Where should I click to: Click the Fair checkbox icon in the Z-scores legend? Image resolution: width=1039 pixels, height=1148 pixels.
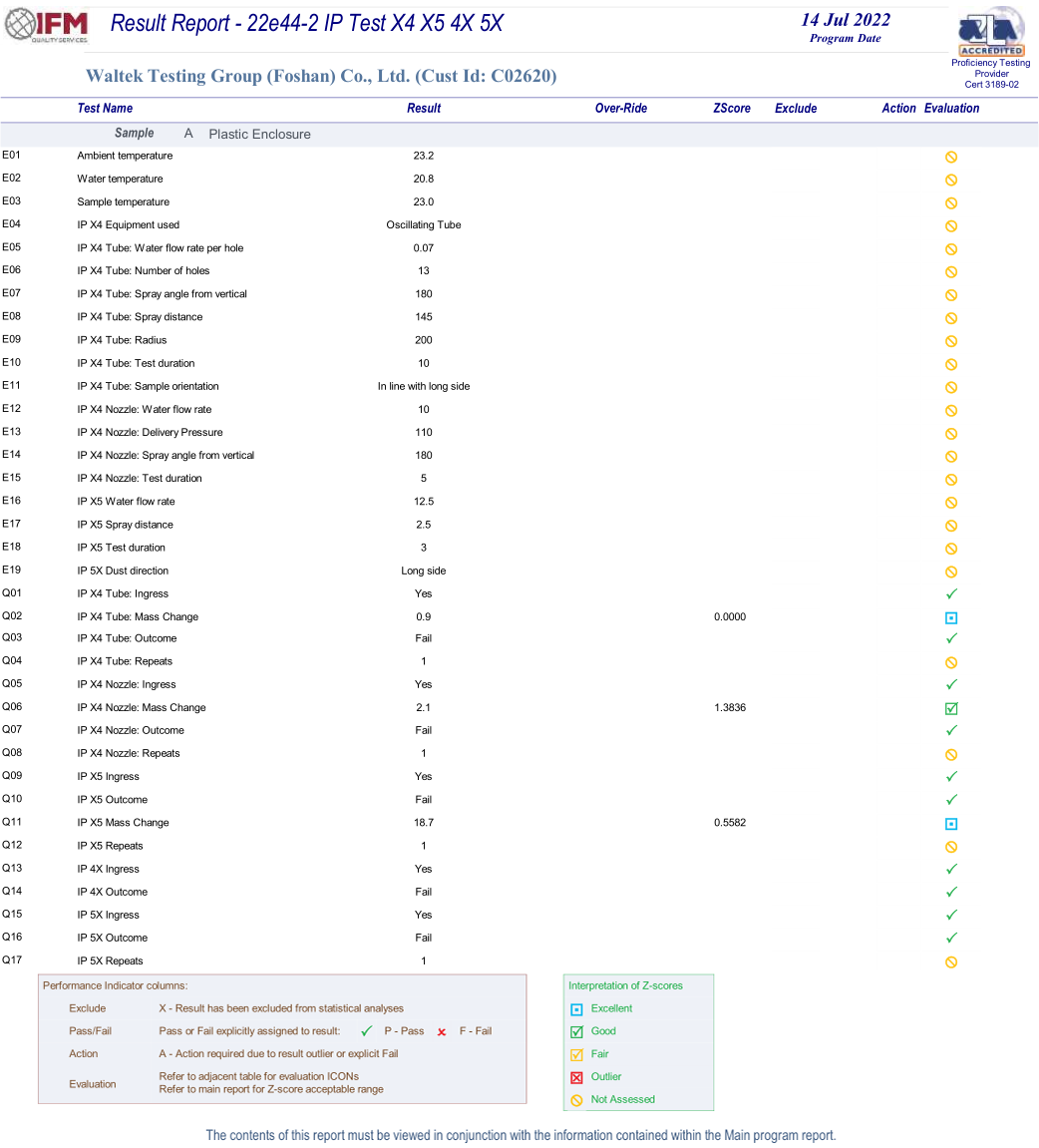pyautogui.click(x=576, y=1055)
